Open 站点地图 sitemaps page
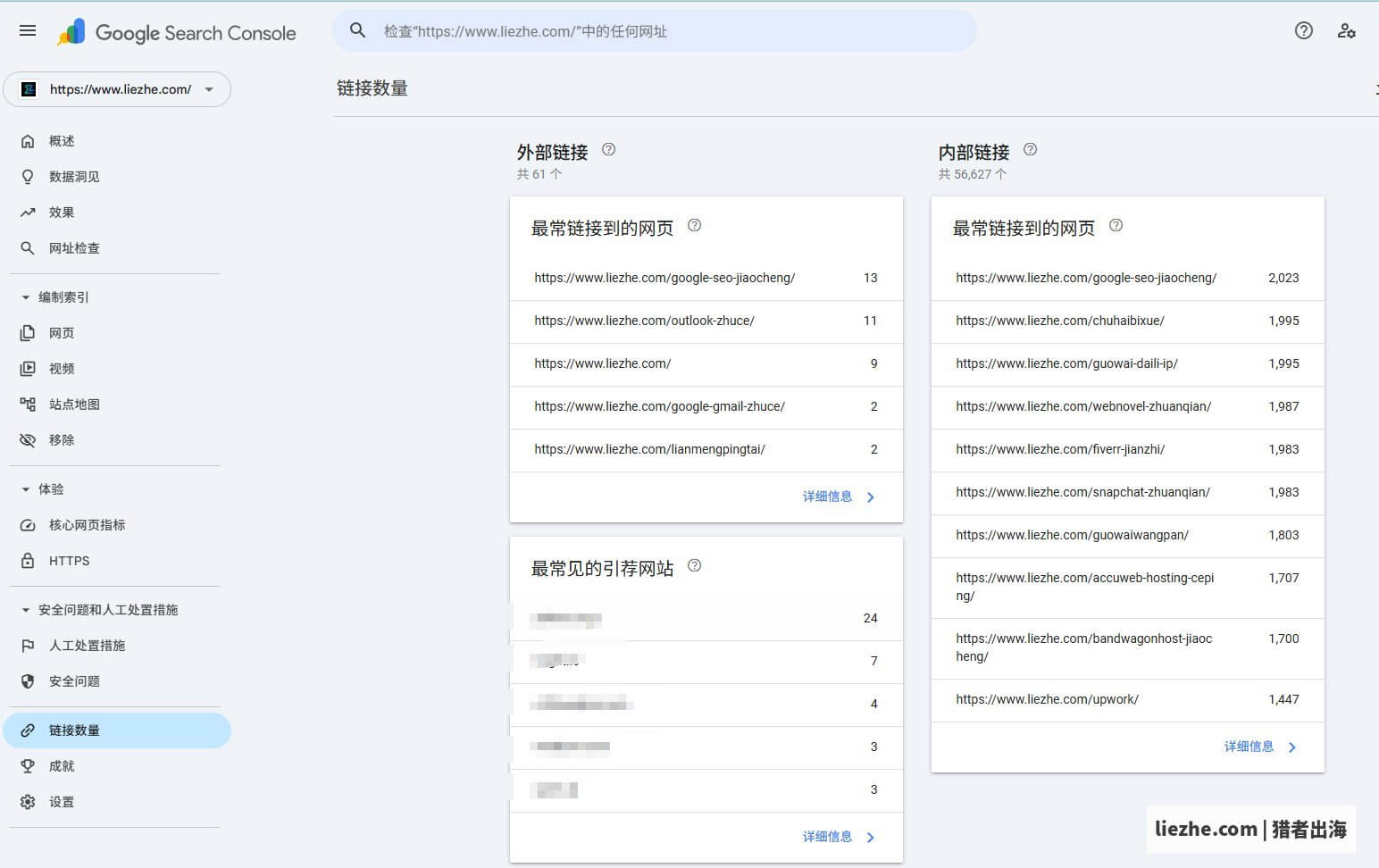Image resolution: width=1379 pixels, height=868 pixels. (x=117, y=405)
